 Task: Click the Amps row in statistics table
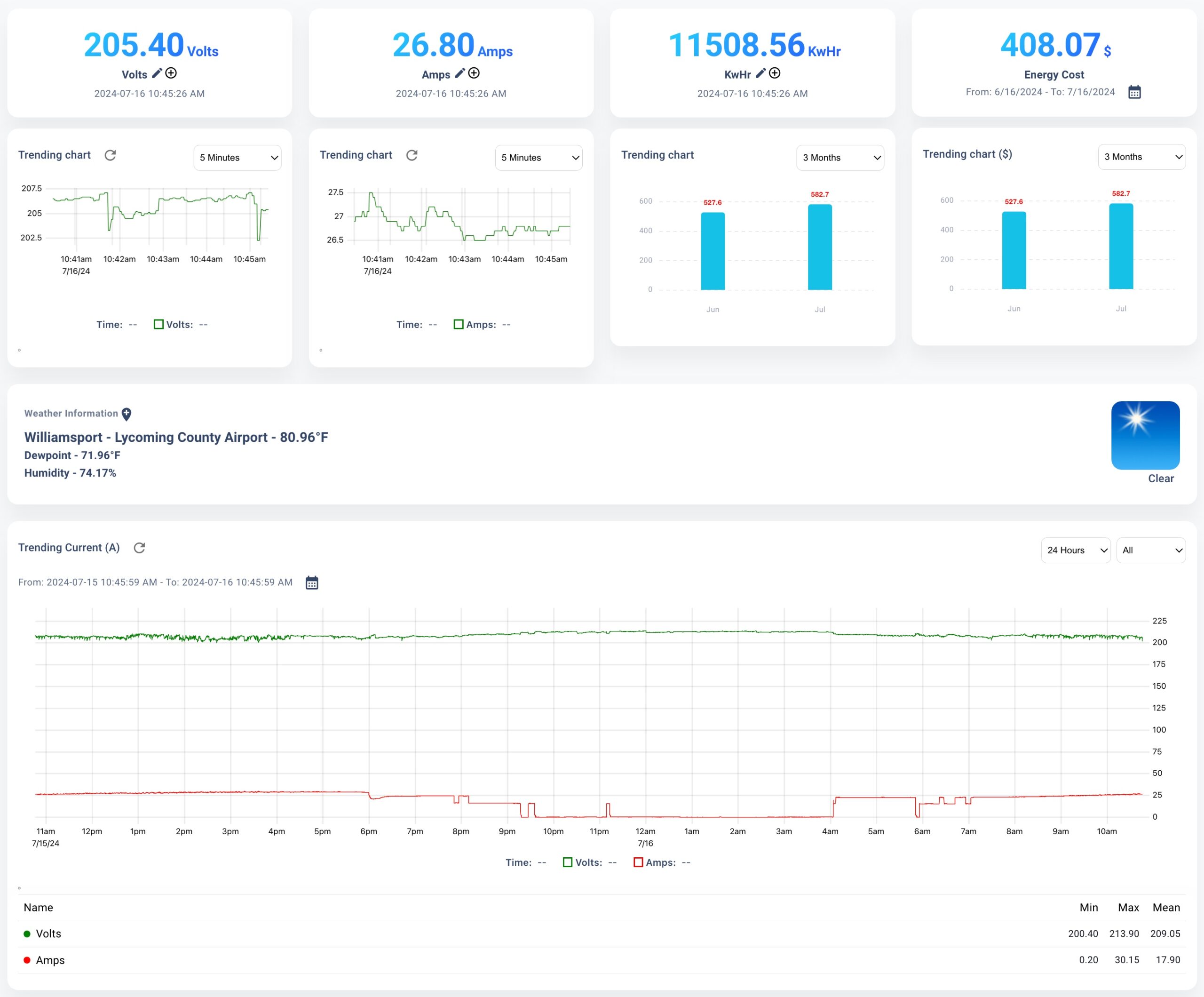click(50, 960)
